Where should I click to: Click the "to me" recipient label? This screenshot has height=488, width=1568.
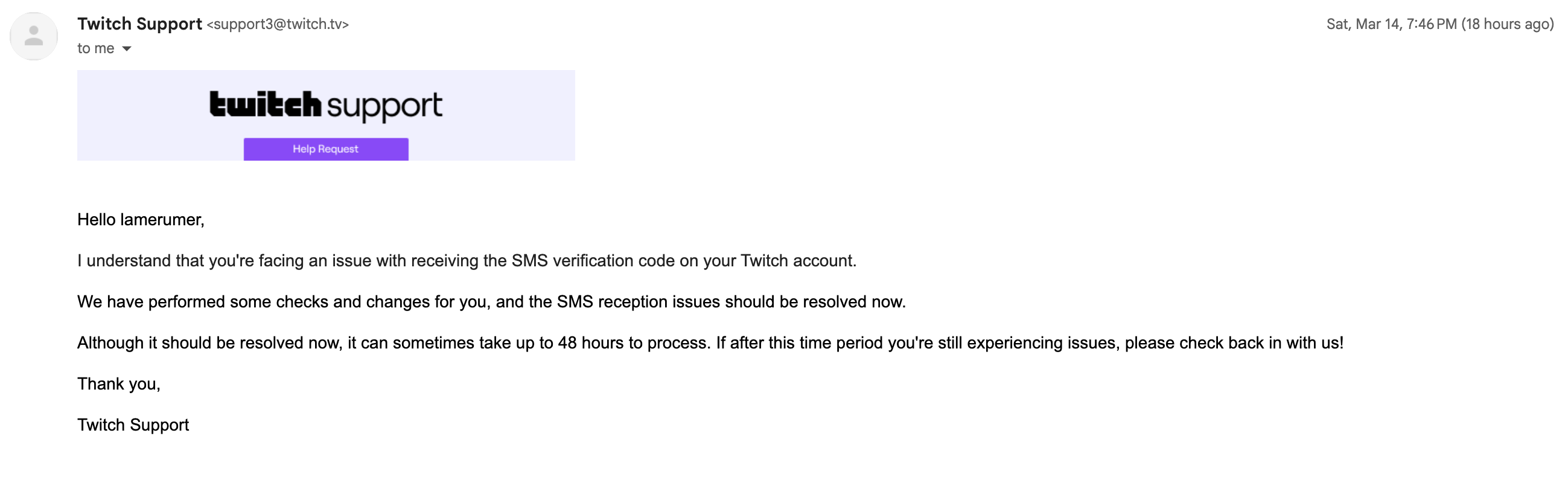point(95,49)
